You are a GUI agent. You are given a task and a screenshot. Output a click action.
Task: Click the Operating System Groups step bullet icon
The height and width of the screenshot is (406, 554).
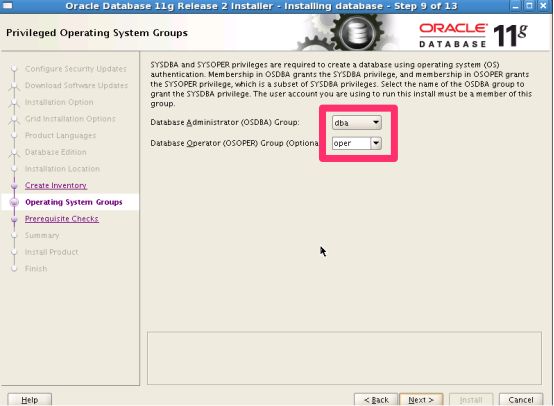14,202
